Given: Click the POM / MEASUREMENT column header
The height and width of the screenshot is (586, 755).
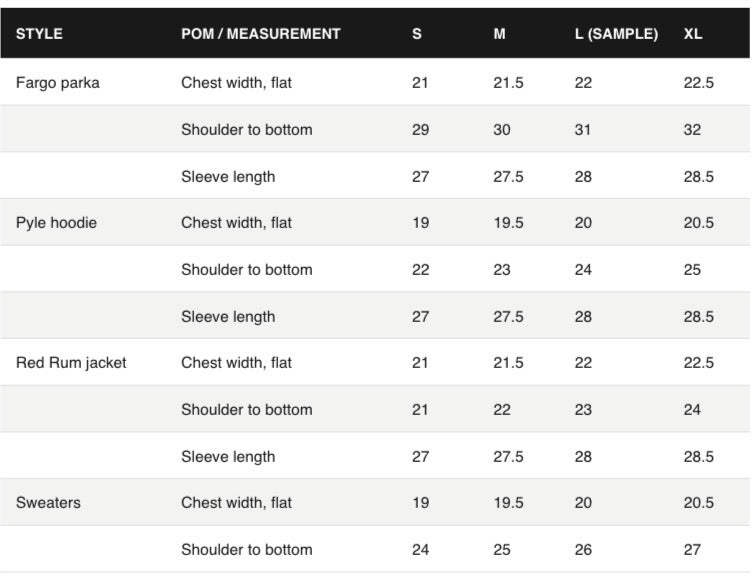Looking at the screenshot, I should [x=260, y=34].
